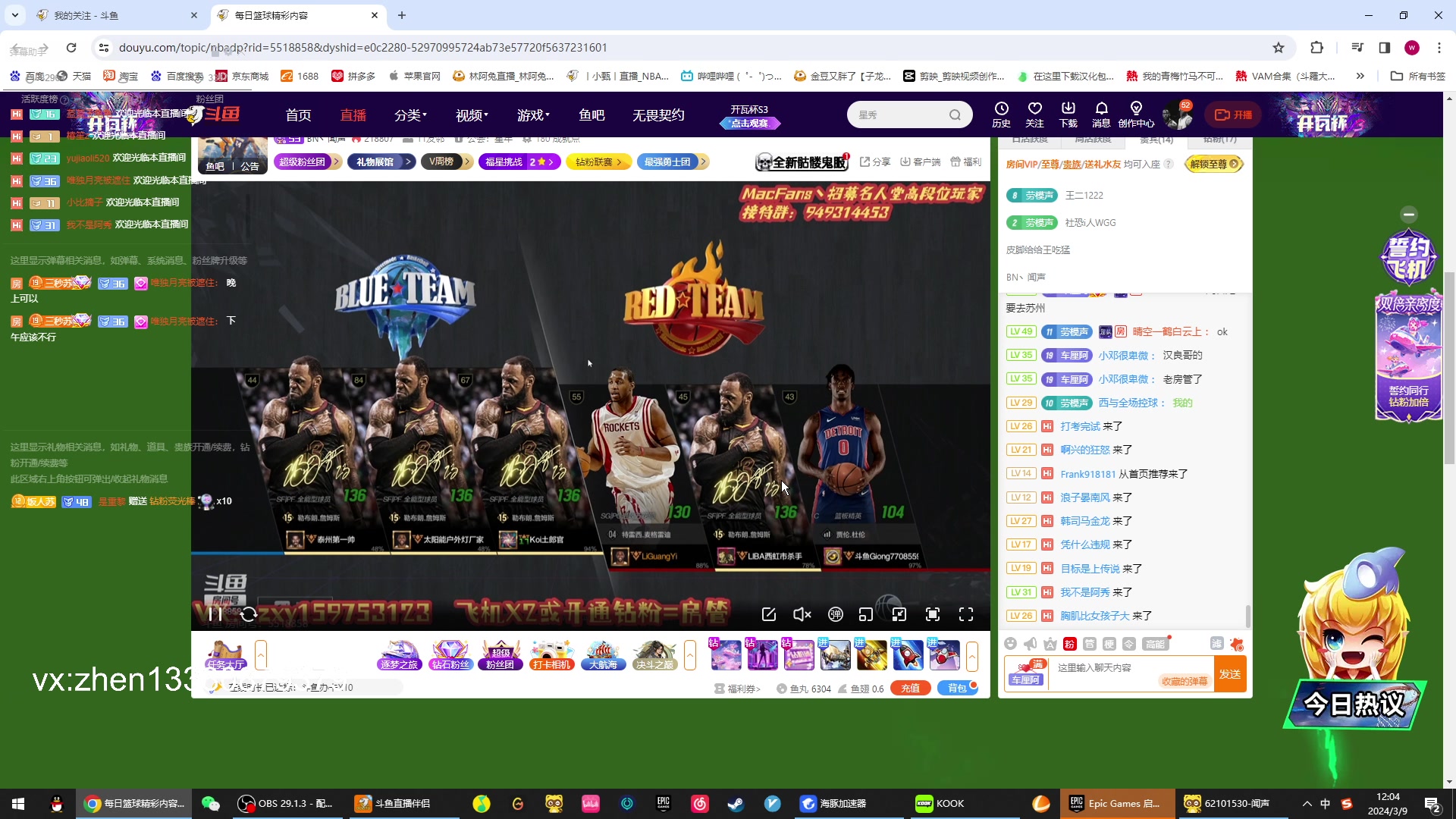Click the 高能 chat button

coord(1155,644)
